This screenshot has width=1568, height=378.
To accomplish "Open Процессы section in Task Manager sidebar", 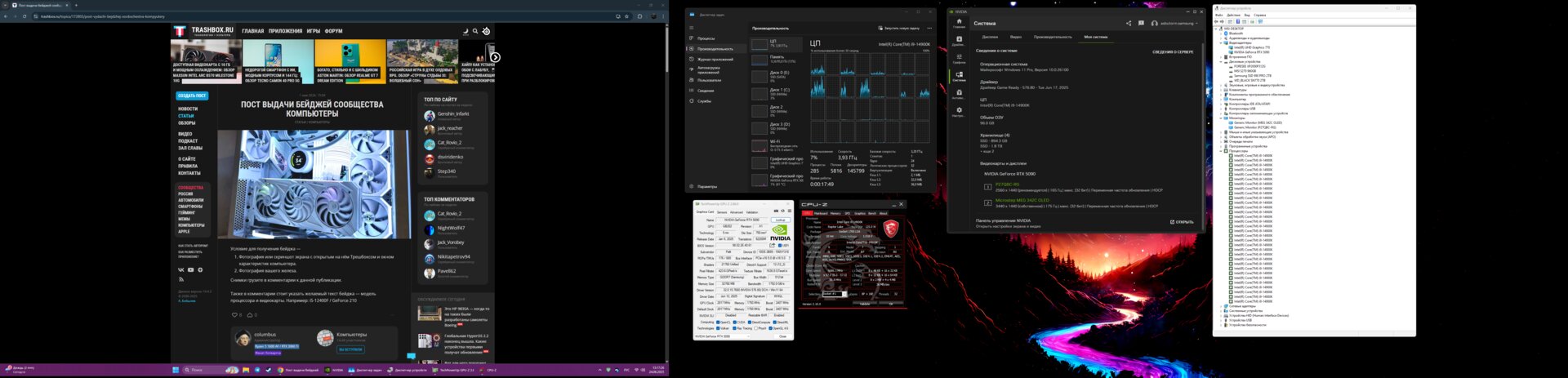I will coord(706,38).
